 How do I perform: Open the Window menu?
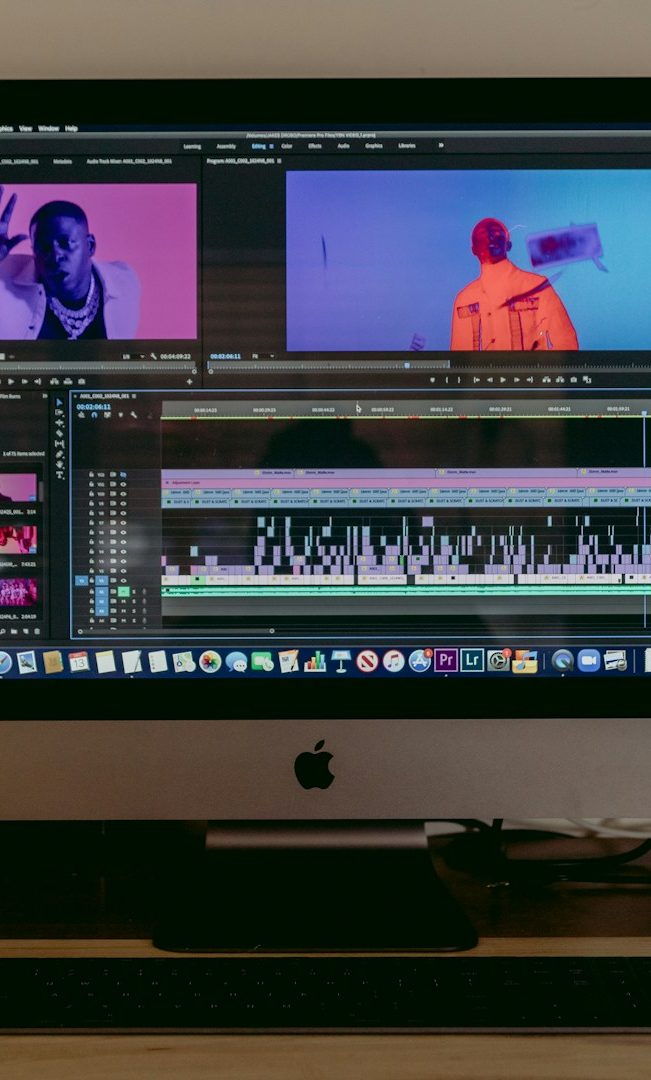point(48,128)
